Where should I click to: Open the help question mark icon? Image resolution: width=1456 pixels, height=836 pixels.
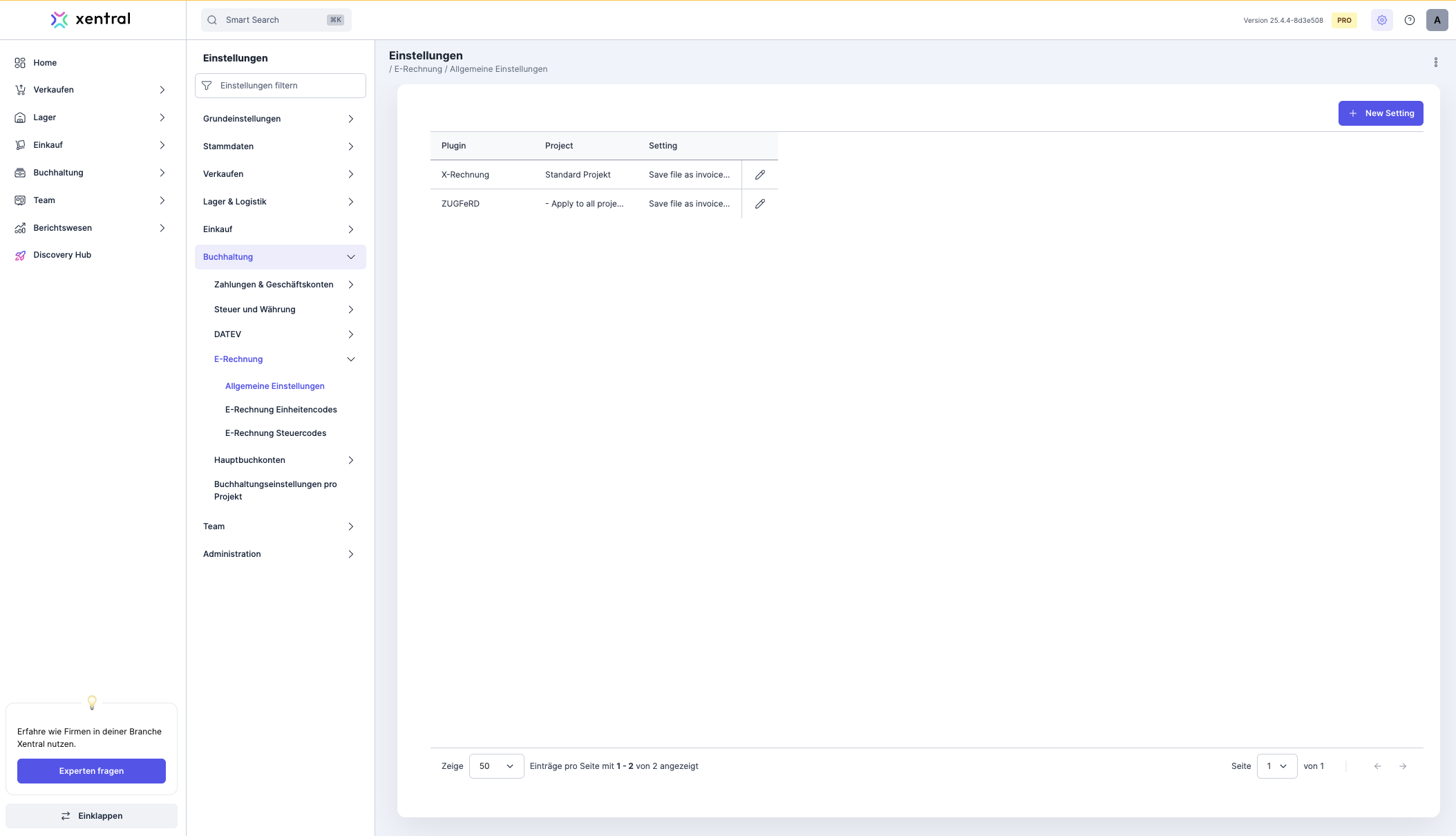pos(1410,20)
